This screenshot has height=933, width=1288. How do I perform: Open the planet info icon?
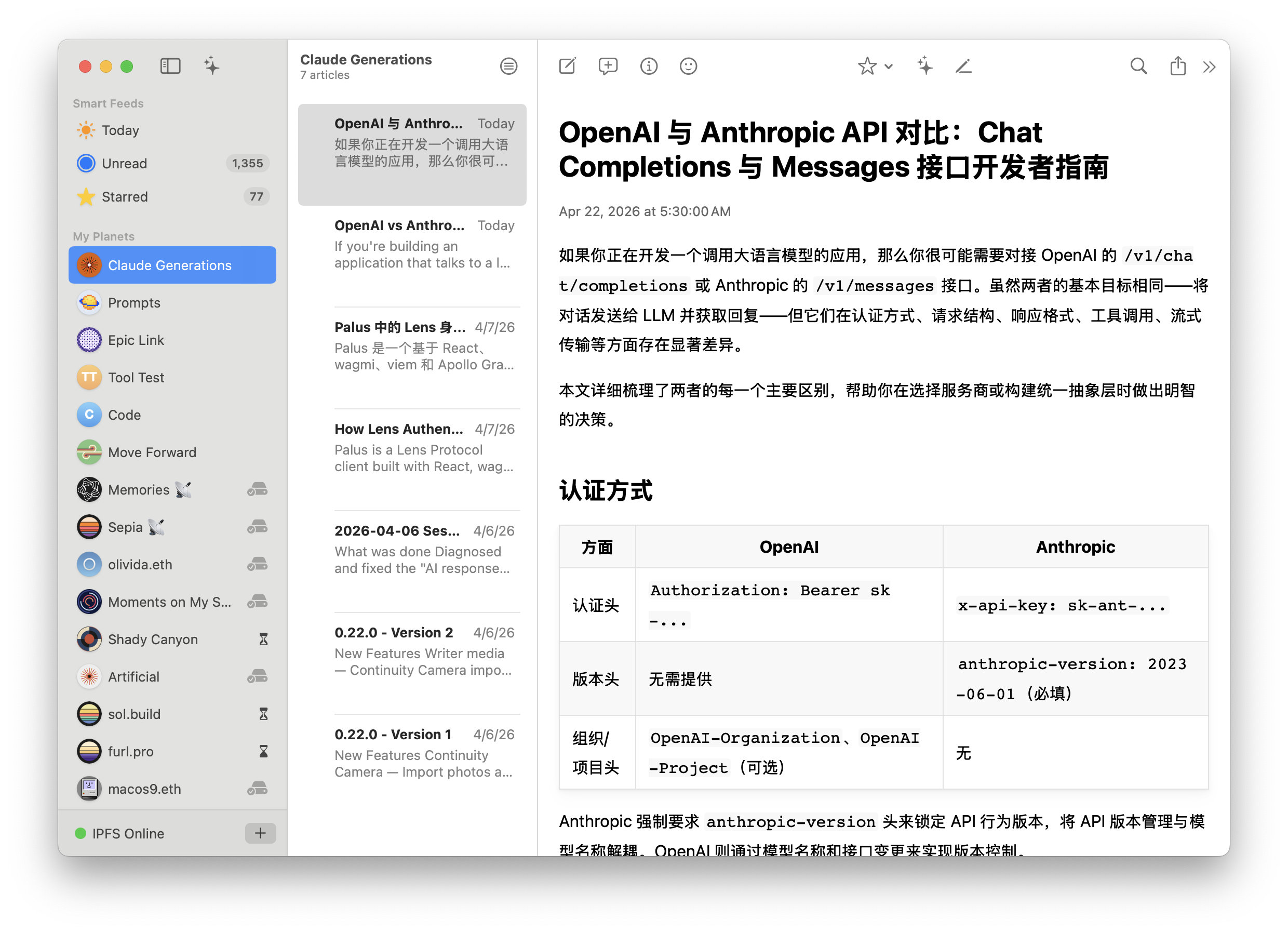[649, 66]
